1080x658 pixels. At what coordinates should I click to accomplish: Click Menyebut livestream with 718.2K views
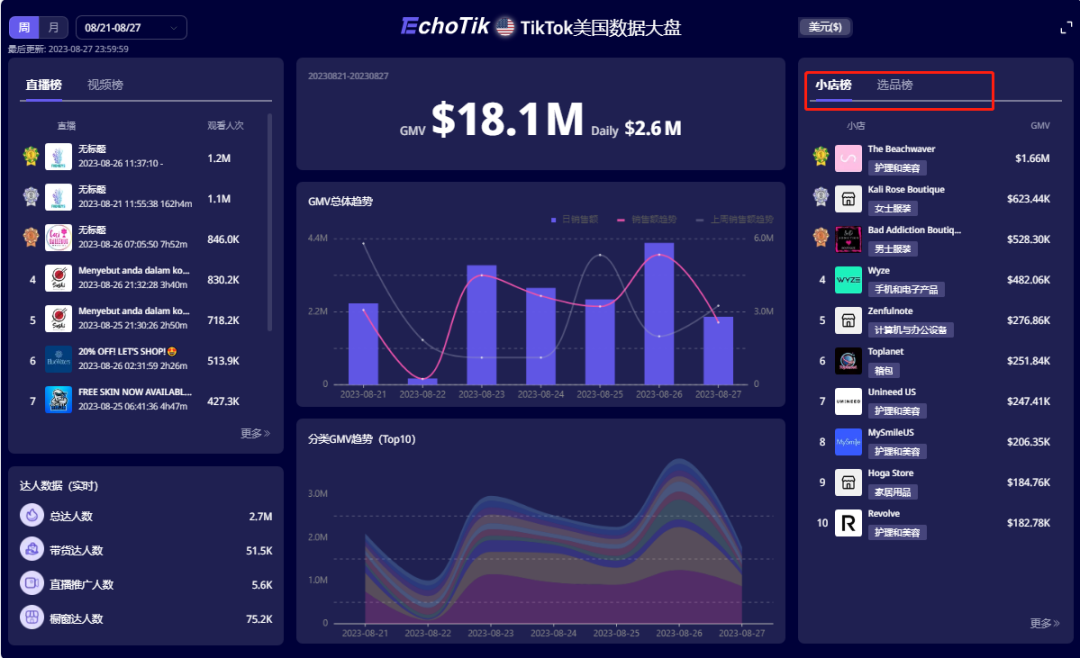point(145,320)
